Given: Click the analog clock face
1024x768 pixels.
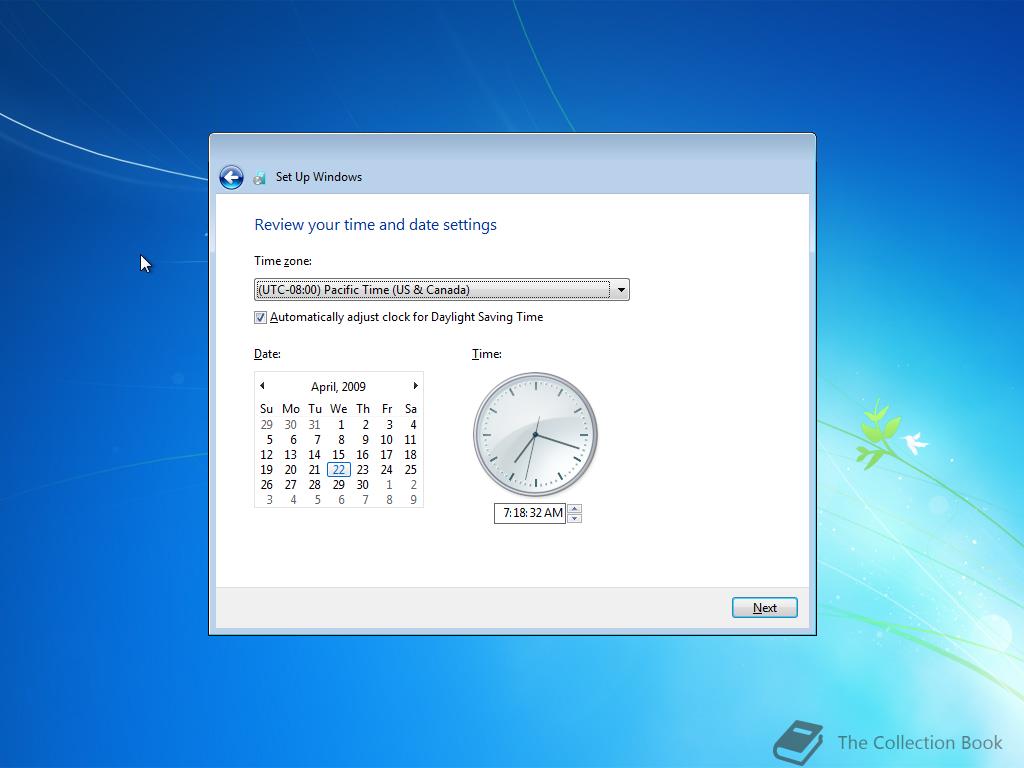Looking at the screenshot, I should click(x=536, y=434).
